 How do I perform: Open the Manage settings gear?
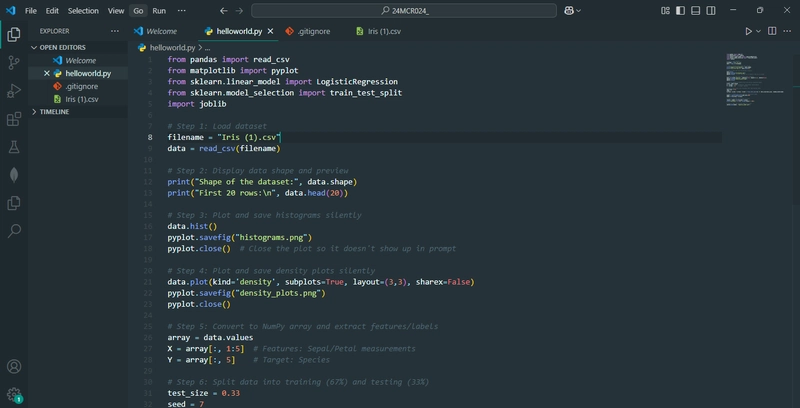coord(14,394)
